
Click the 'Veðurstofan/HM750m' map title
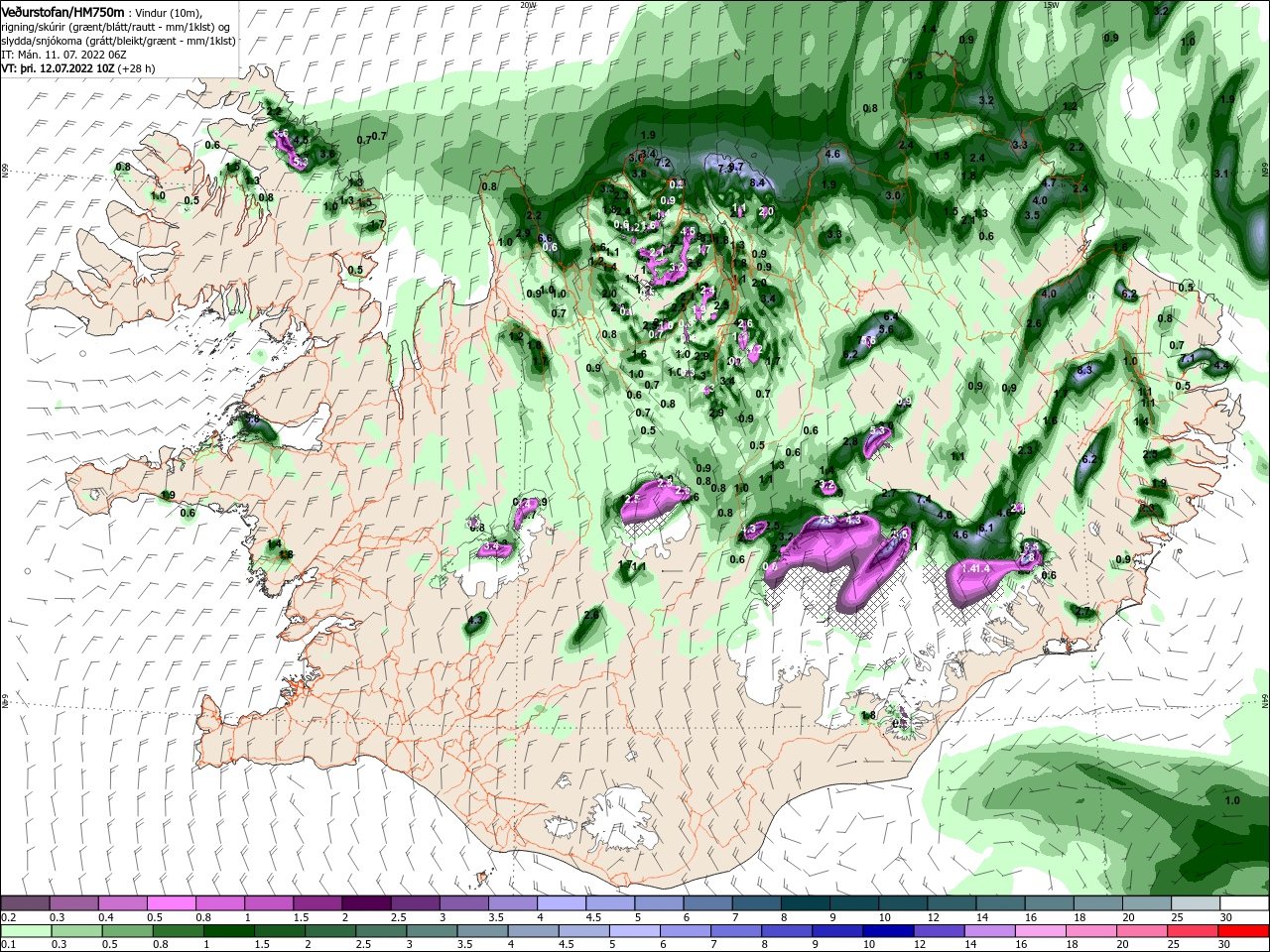pos(63,12)
